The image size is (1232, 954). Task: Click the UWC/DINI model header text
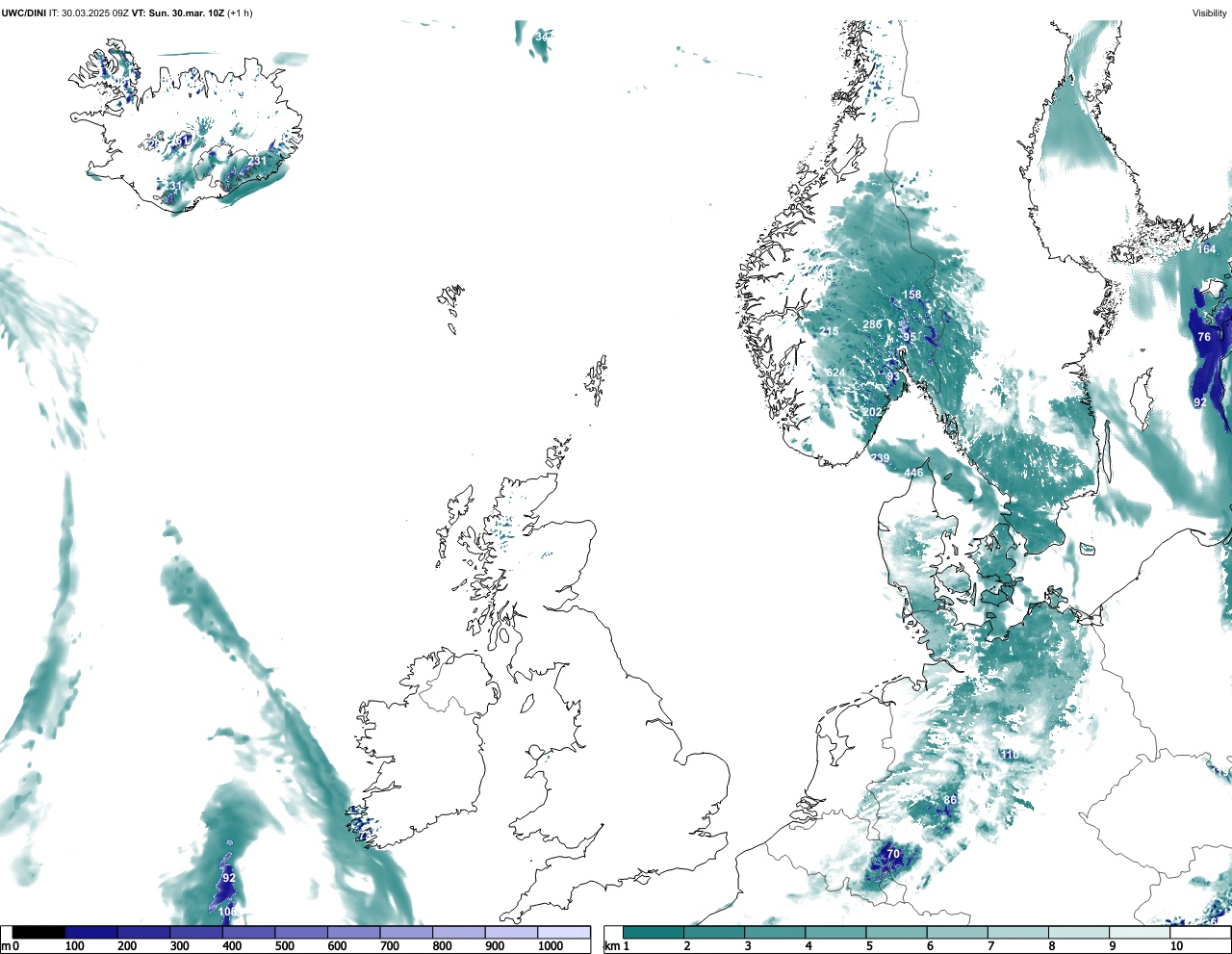point(23,13)
